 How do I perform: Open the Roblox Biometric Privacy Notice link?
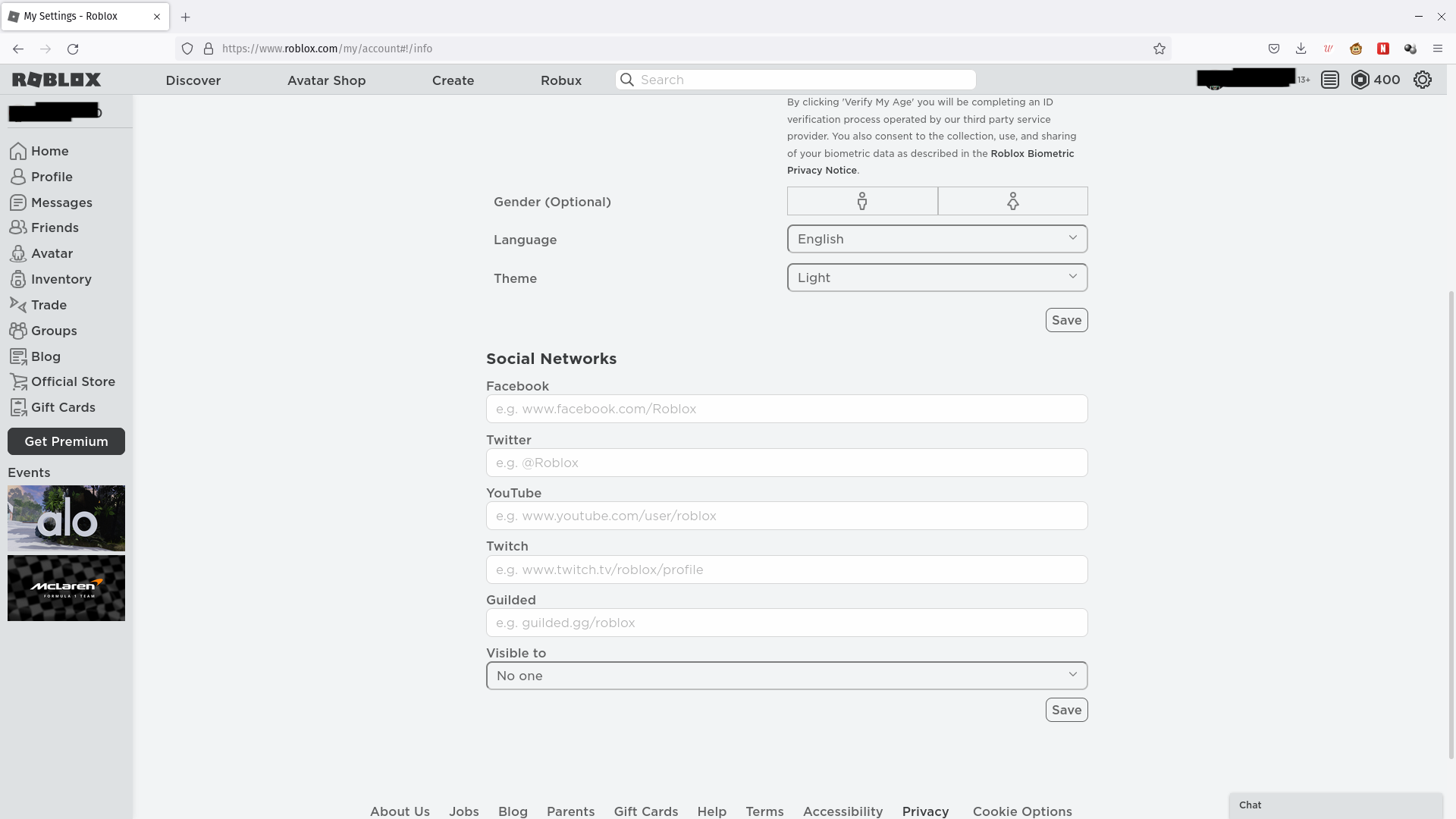coord(930,162)
